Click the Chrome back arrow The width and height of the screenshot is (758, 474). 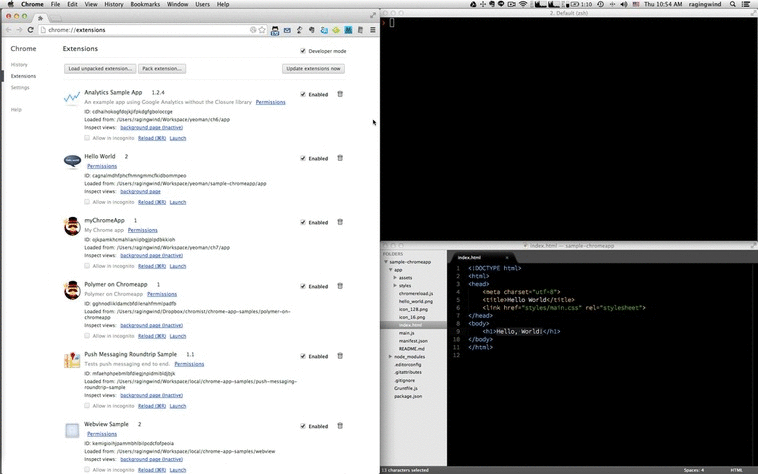coord(8,30)
